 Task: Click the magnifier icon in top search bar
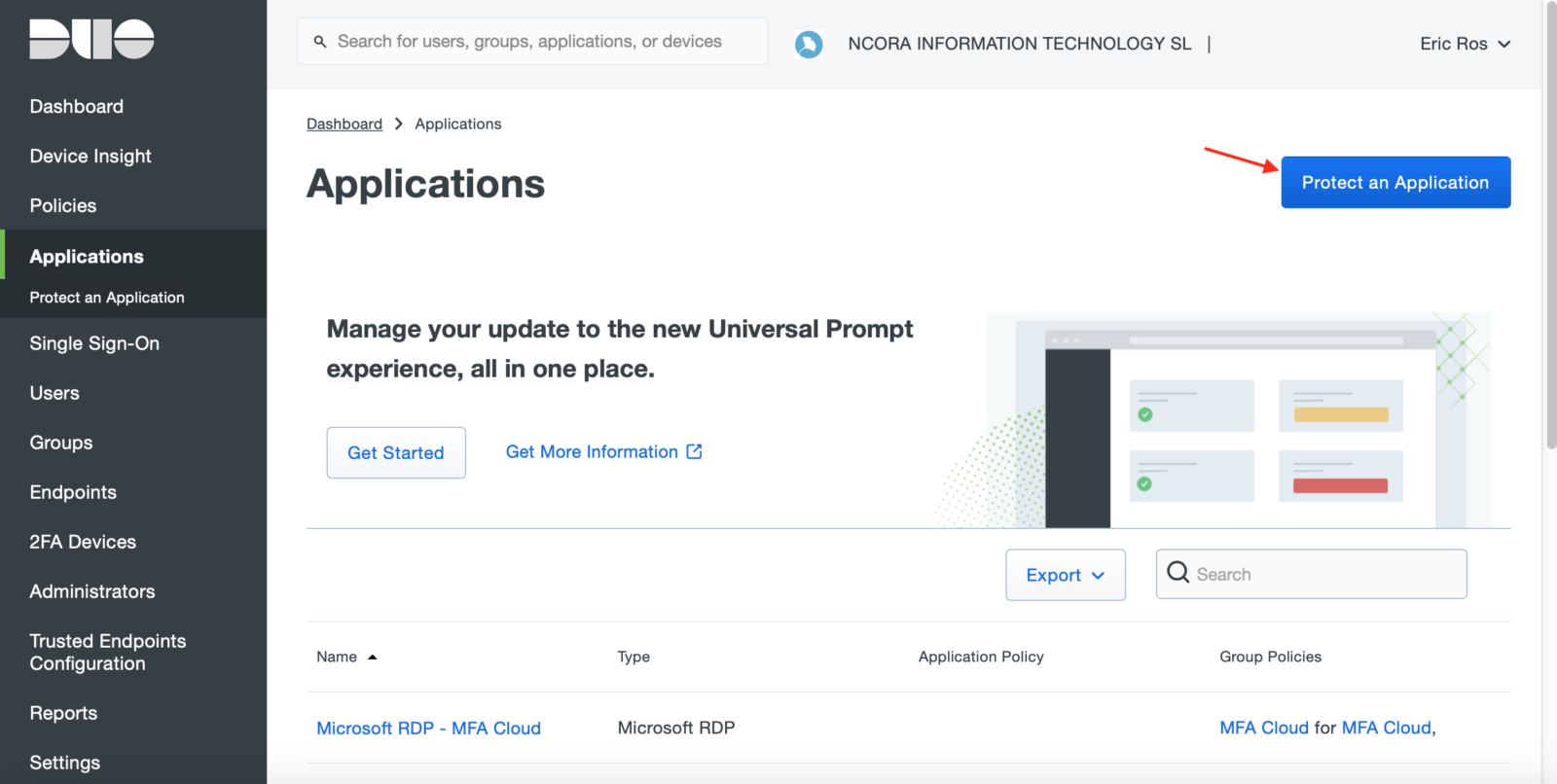(320, 42)
